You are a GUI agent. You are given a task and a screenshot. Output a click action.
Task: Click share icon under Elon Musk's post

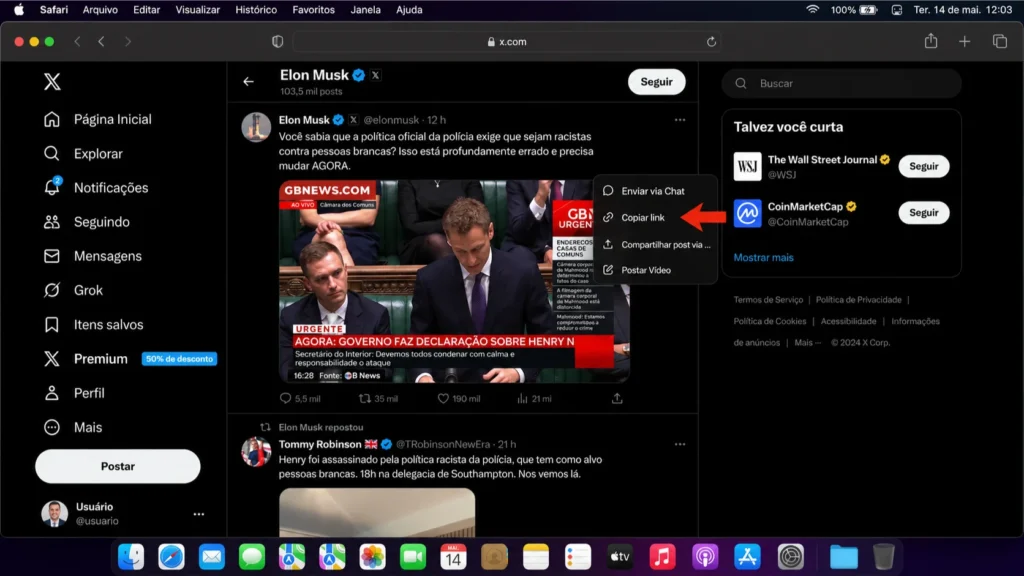coord(617,398)
